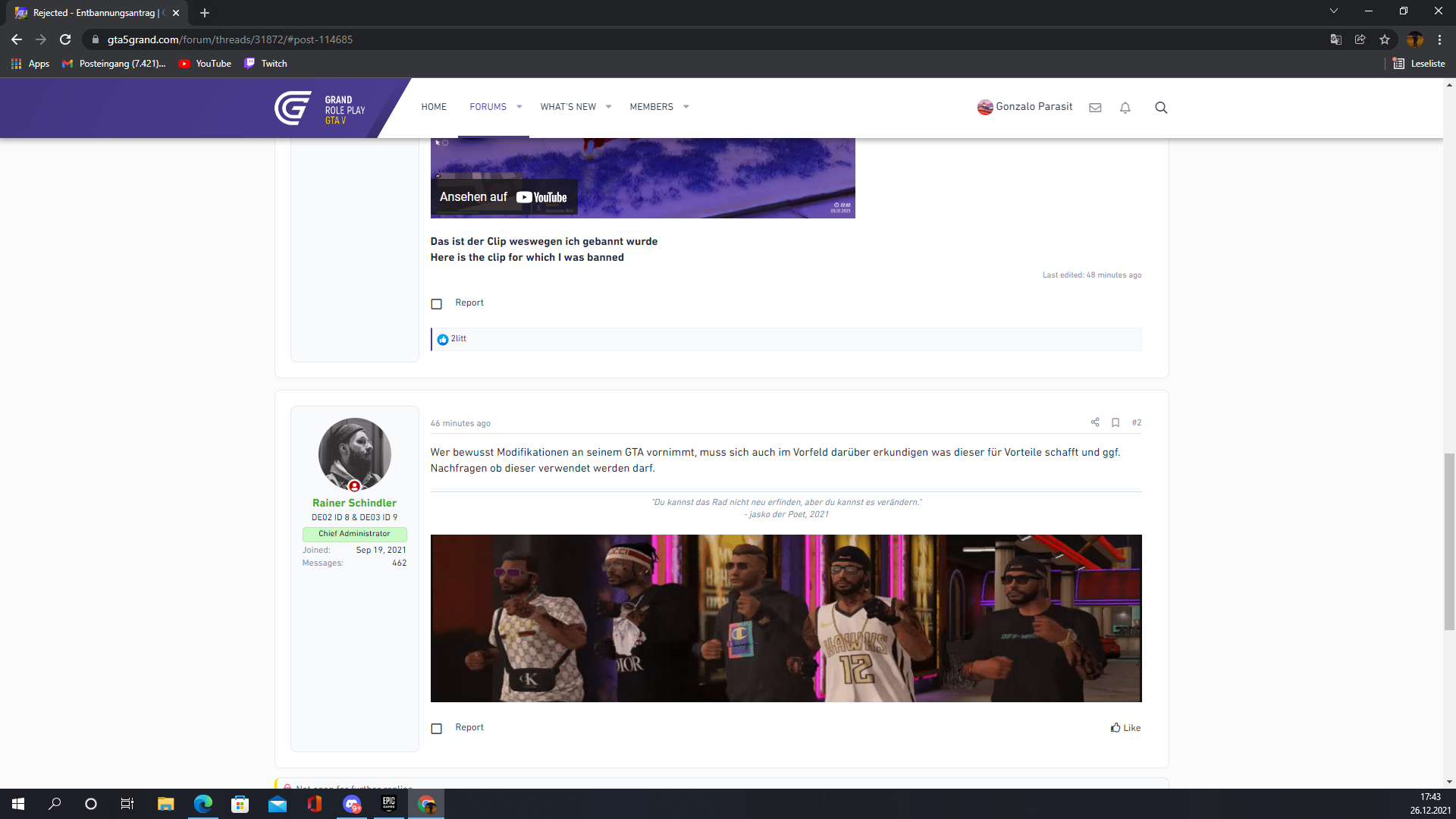The height and width of the screenshot is (819, 1456).
Task: Open the Twitch bookmark
Action: (x=265, y=64)
